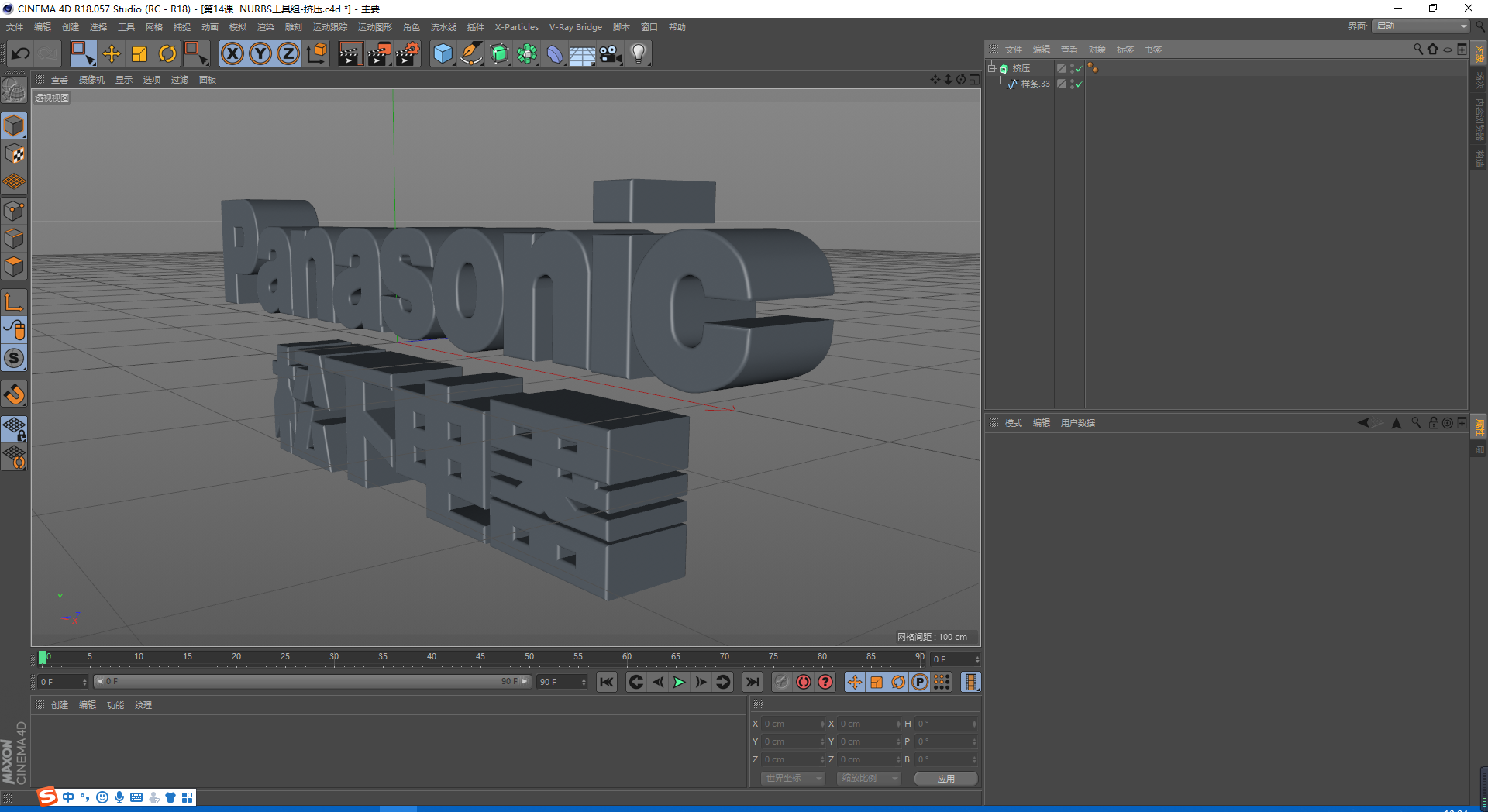Select Make Editable icon in left toolbar
Viewport: 1488px width, 812px height.
[x=14, y=91]
